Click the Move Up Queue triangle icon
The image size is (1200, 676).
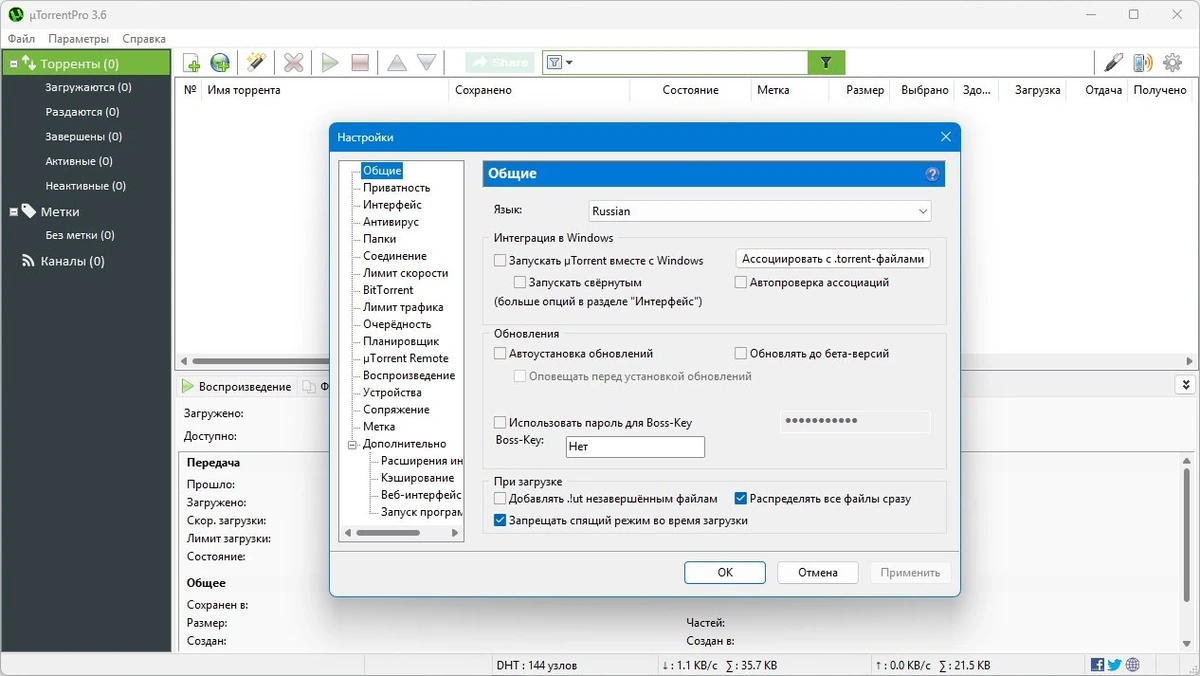click(397, 63)
